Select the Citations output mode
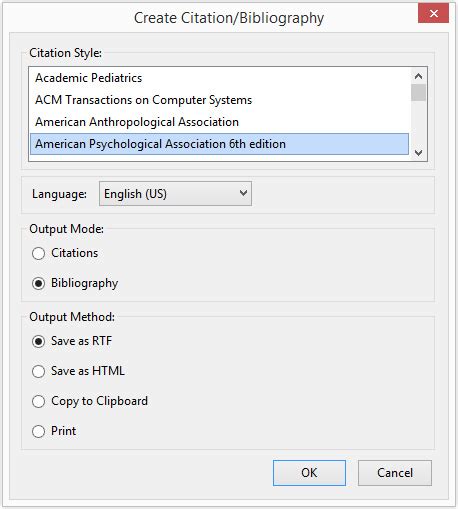This screenshot has height=509, width=458. (38, 253)
